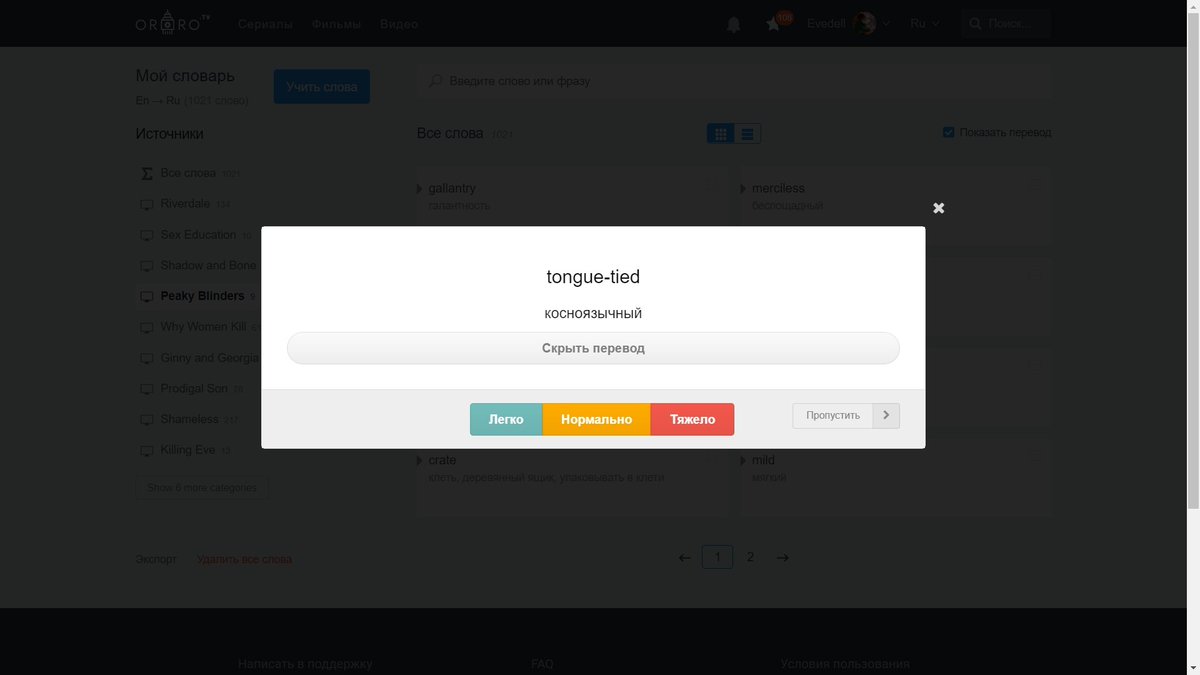
Task: Switch to list view of words
Action: click(747, 133)
